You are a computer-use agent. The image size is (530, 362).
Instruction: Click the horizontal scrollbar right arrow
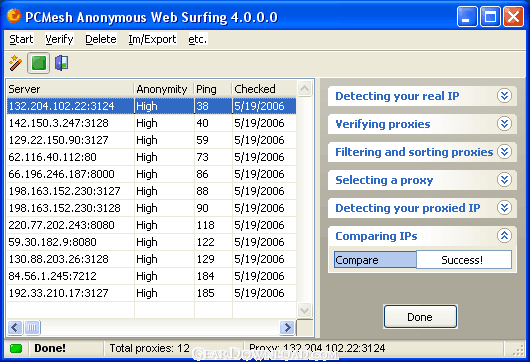click(287, 327)
